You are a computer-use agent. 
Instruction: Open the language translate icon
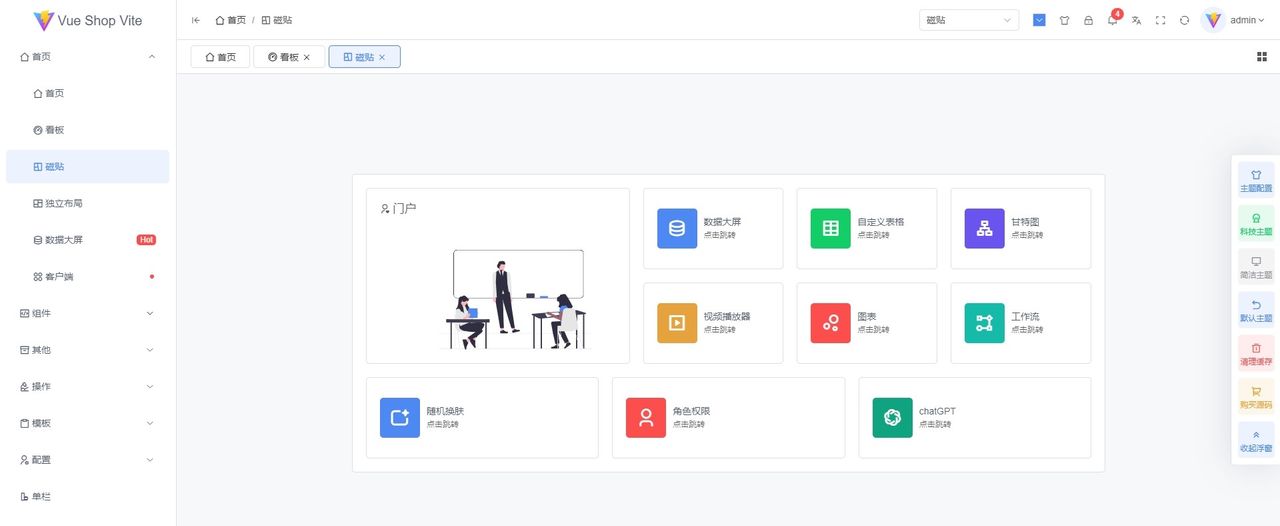[x=1136, y=20]
